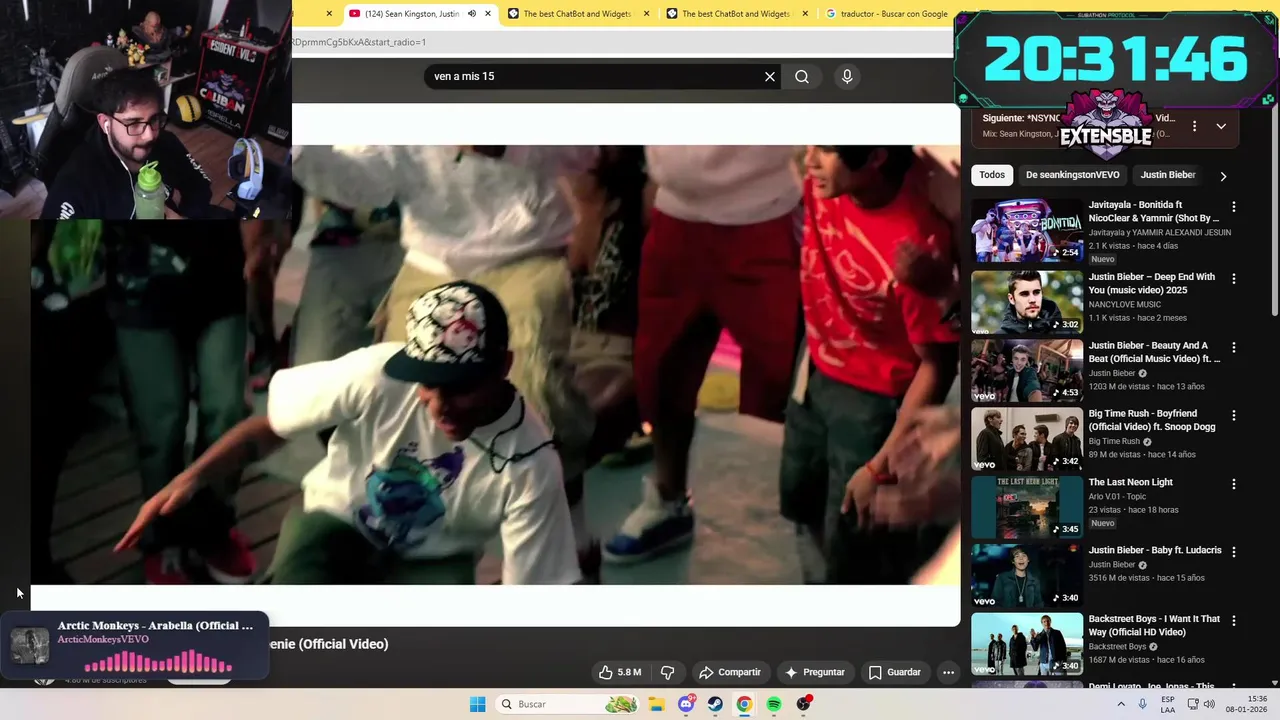
Task: Collapse the mix playlist panel chevron
Action: pos(1221,127)
